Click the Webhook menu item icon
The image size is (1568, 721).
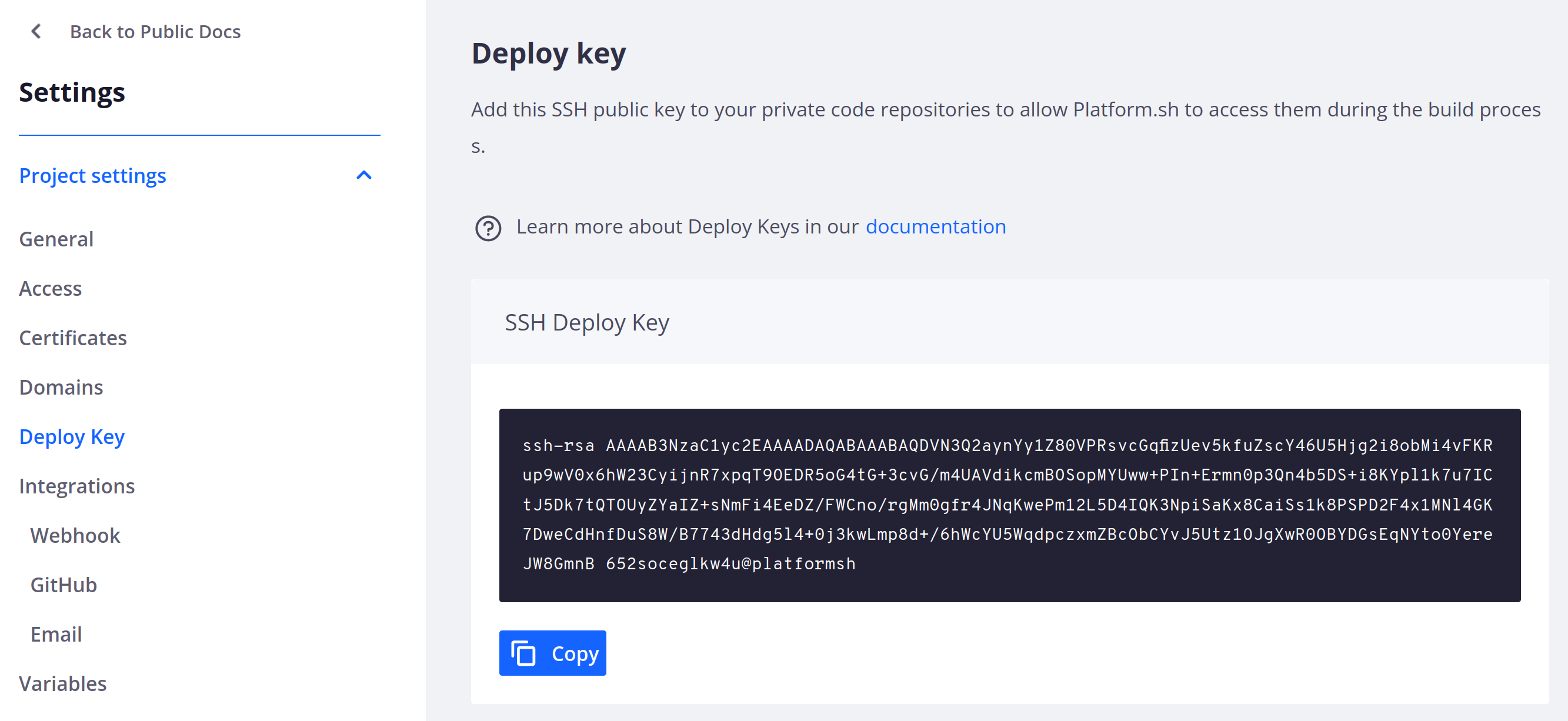[x=75, y=535]
